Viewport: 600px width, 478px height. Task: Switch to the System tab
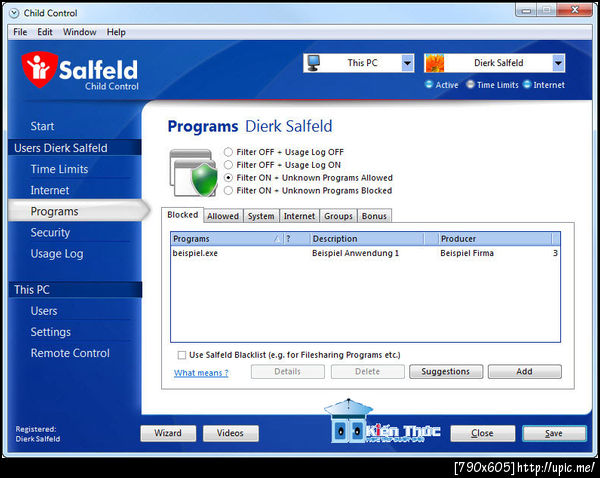pos(261,216)
